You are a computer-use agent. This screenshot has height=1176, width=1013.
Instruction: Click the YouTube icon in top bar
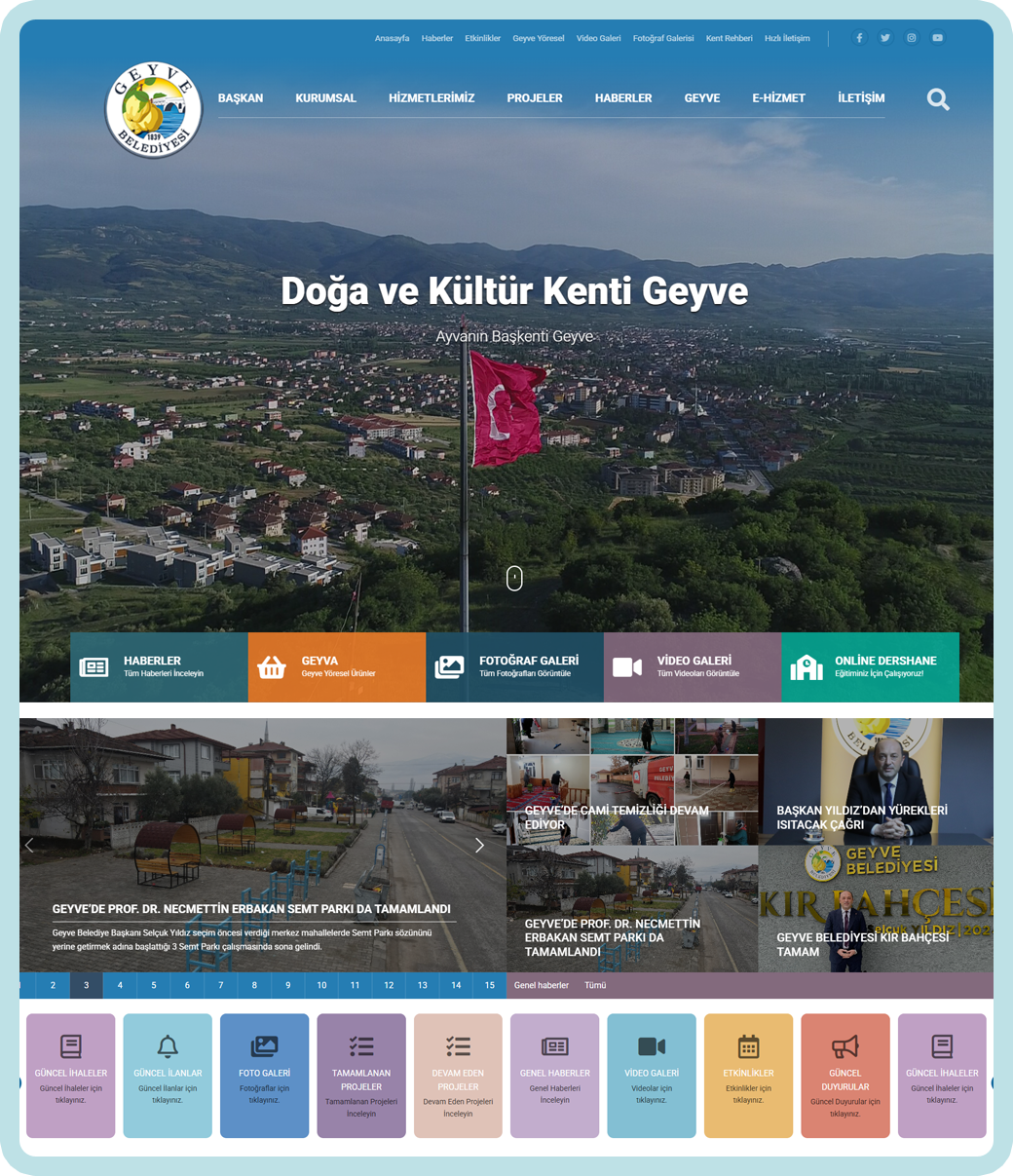click(x=937, y=38)
